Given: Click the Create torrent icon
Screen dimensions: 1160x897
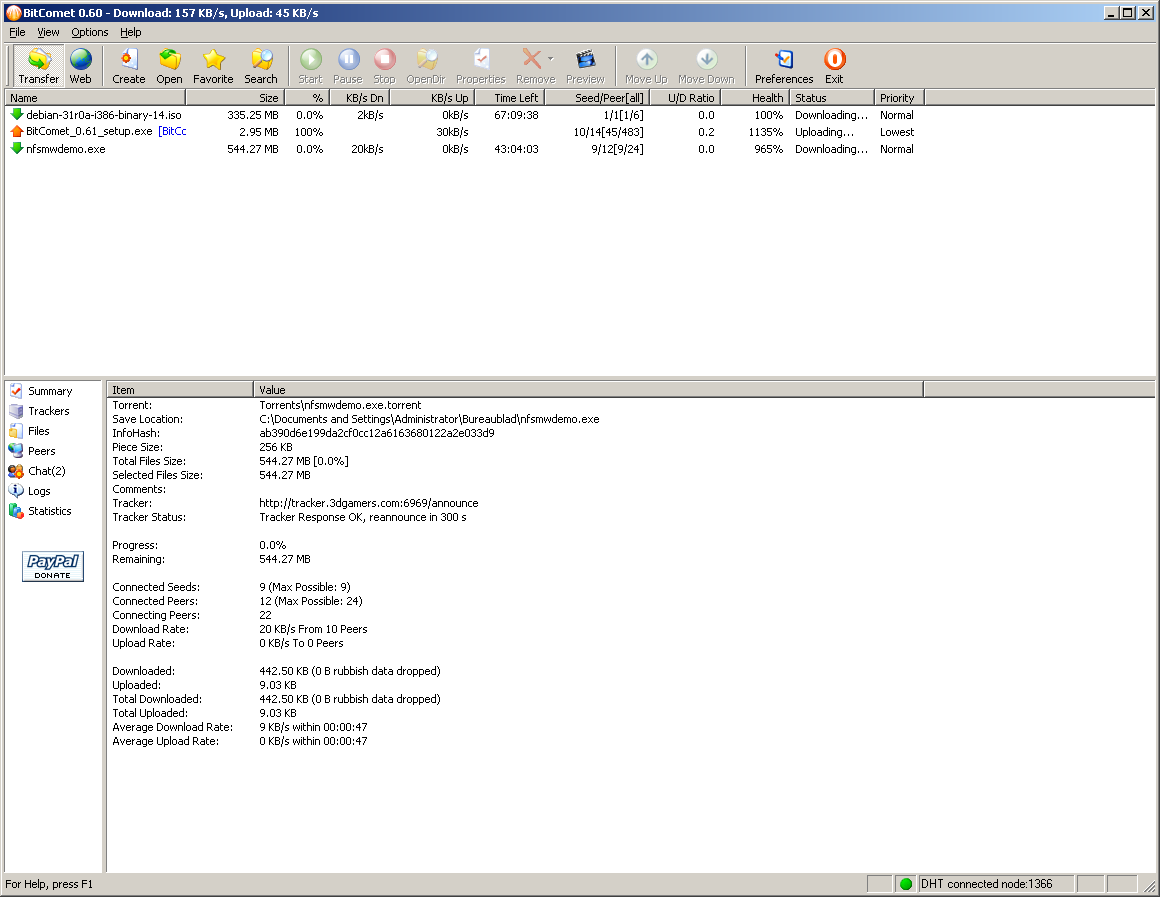Looking at the screenshot, I should point(129,66).
